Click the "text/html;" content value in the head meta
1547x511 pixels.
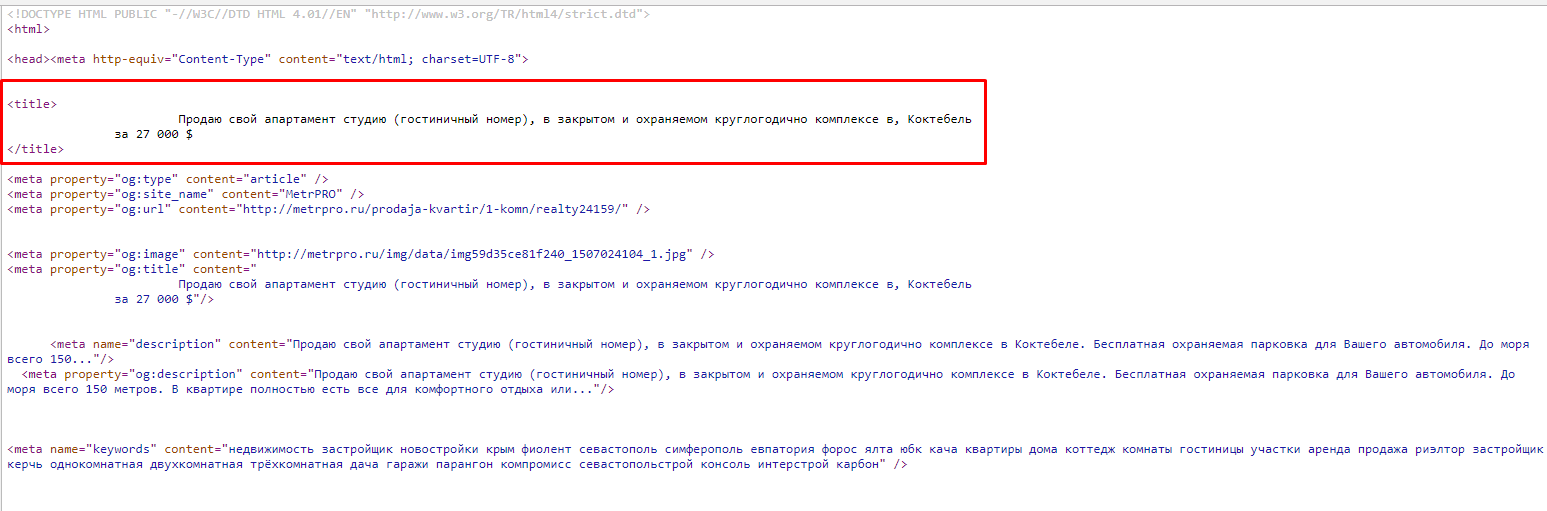click(x=378, y=59)
